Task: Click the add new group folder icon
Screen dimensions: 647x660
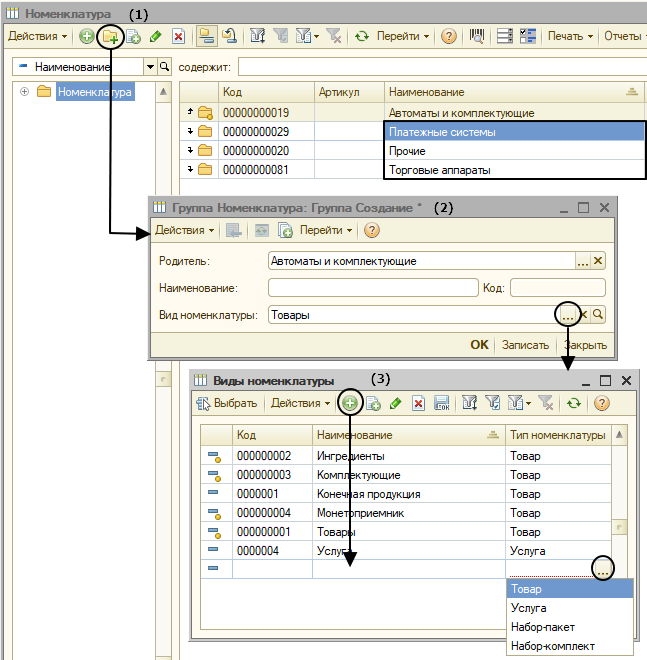Action: pos(110,37)
